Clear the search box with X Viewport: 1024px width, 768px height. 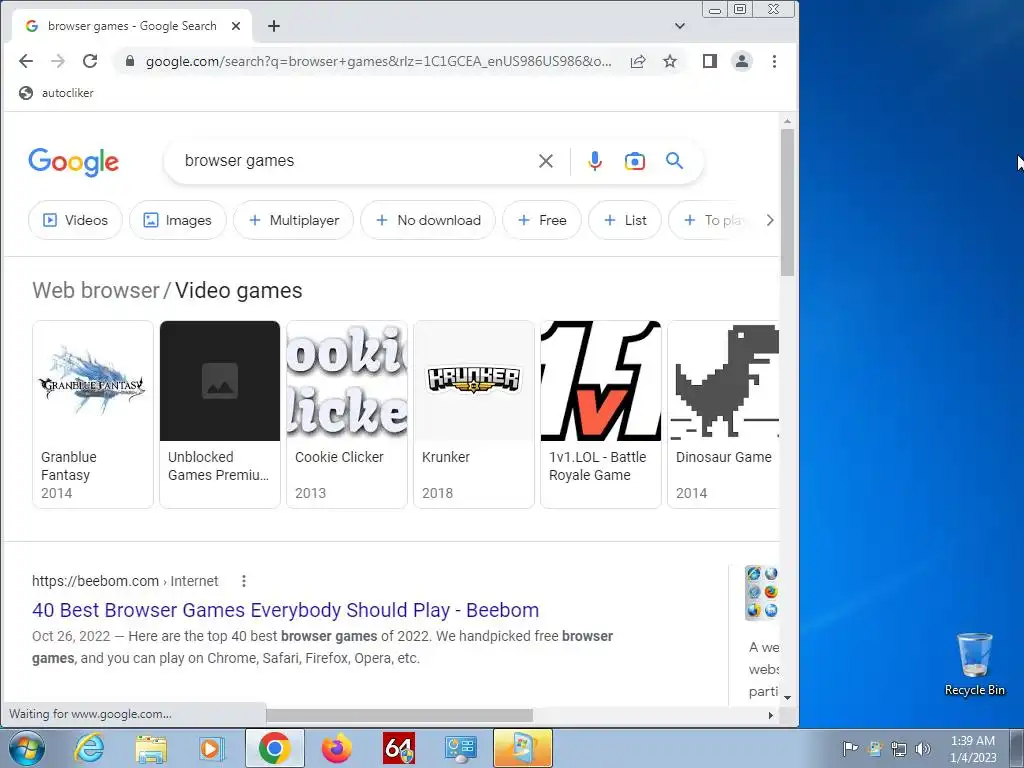[x=546, y=161]
